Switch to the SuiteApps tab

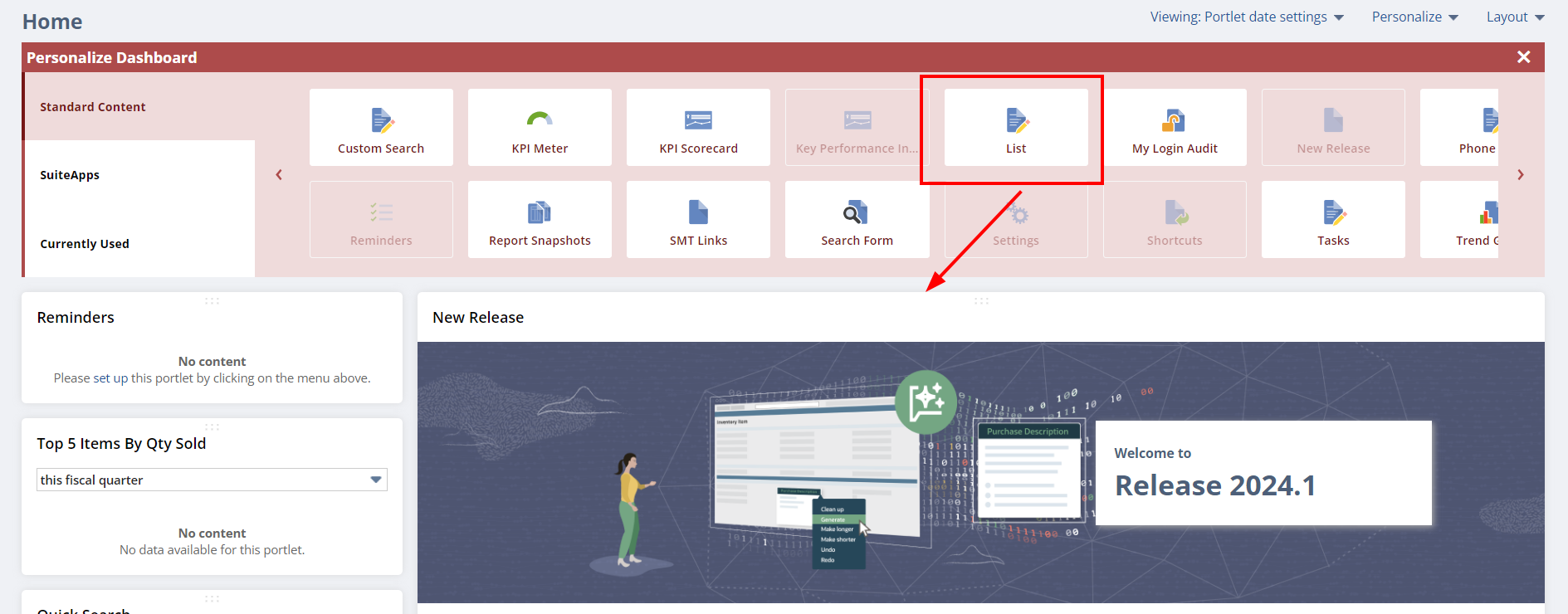click(70, 175)
